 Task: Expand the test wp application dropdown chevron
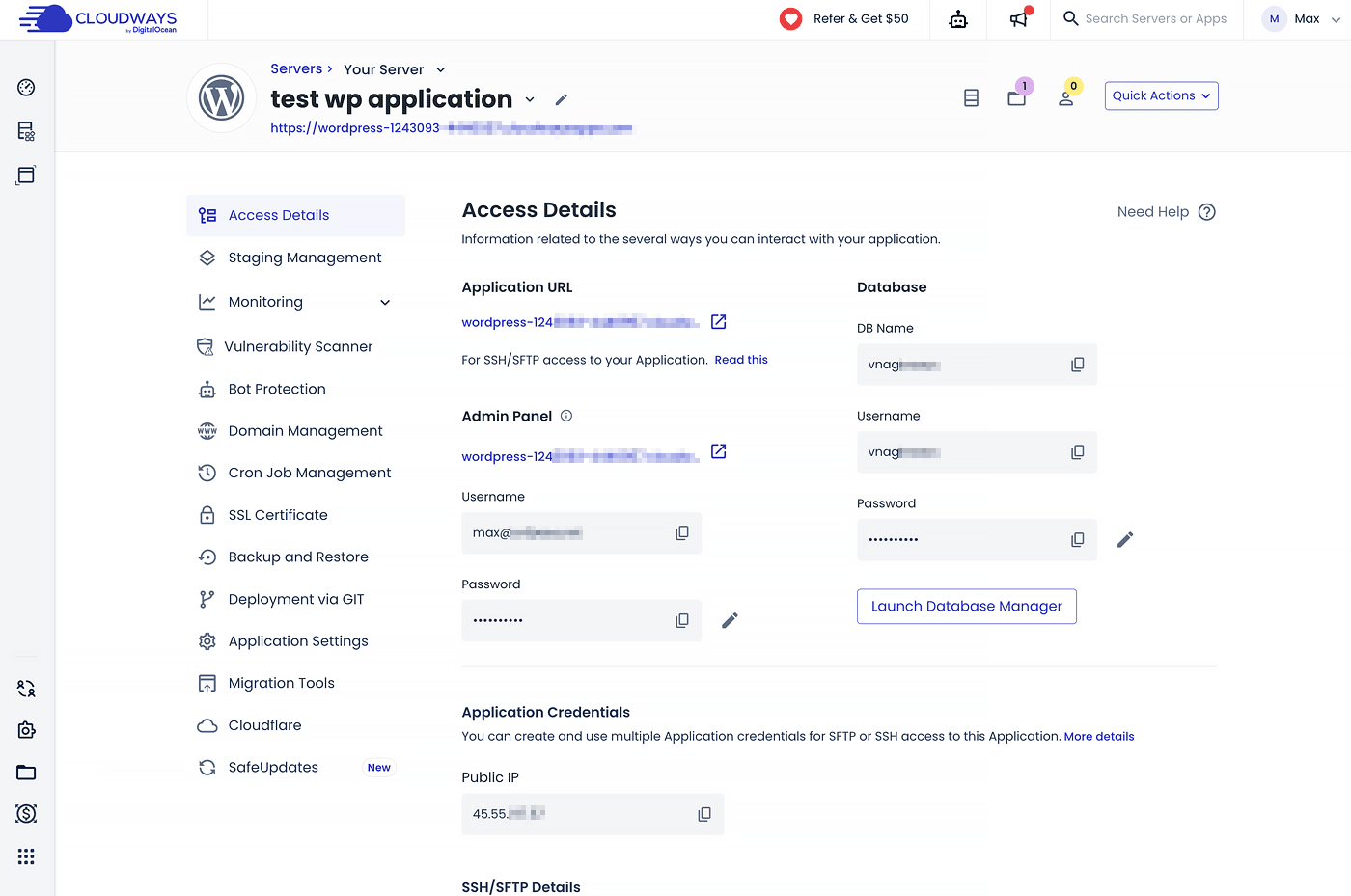click(530, 99)
